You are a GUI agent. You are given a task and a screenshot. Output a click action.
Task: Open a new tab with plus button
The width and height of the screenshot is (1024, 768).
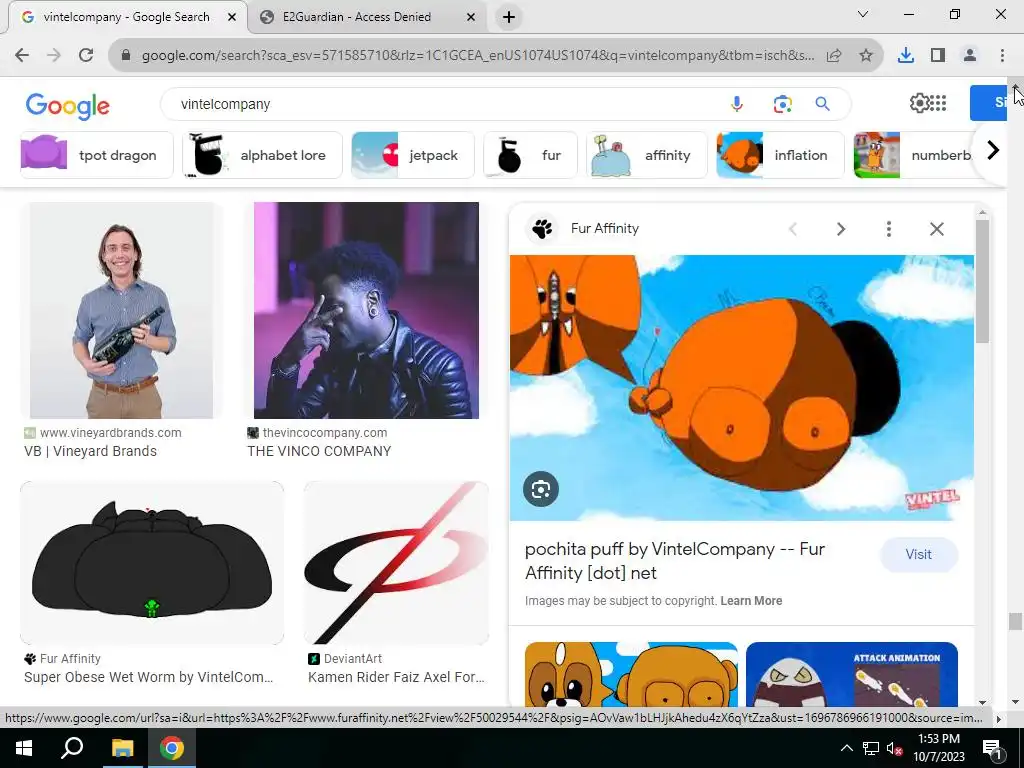coord(509,18)
